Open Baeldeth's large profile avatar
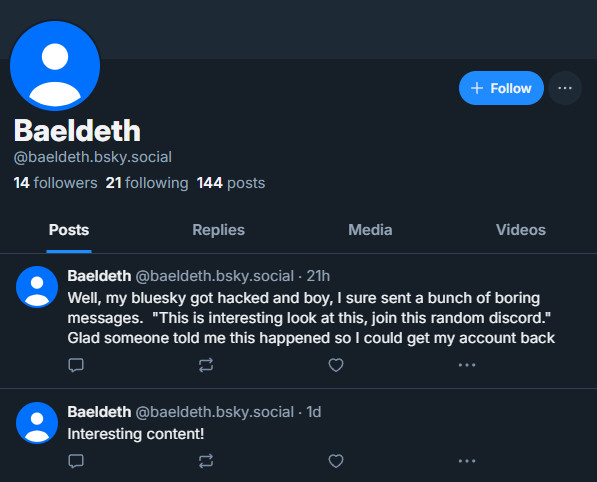The image size is (597, 482). pos(55,66)
